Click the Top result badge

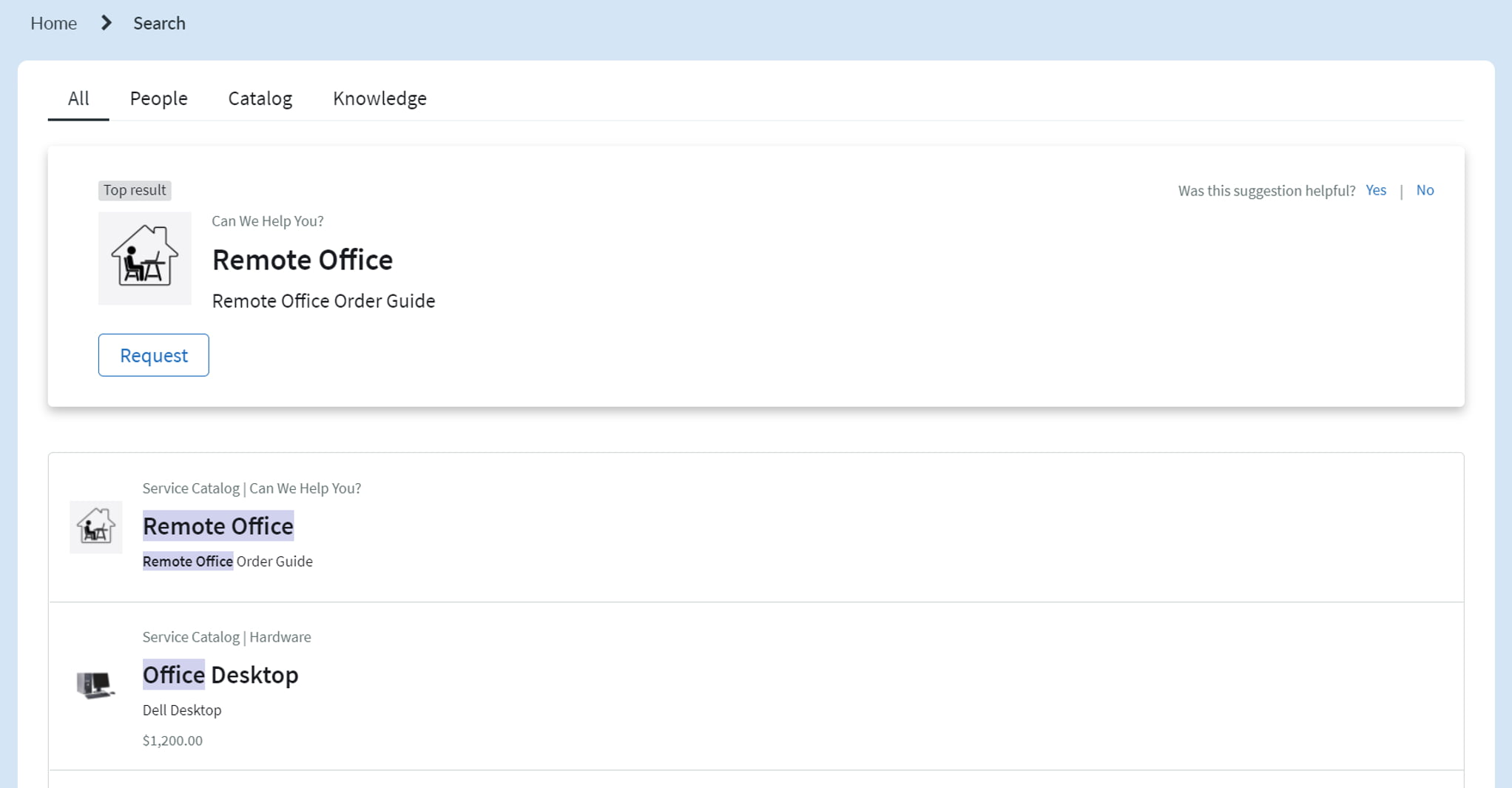click(135, 190)
